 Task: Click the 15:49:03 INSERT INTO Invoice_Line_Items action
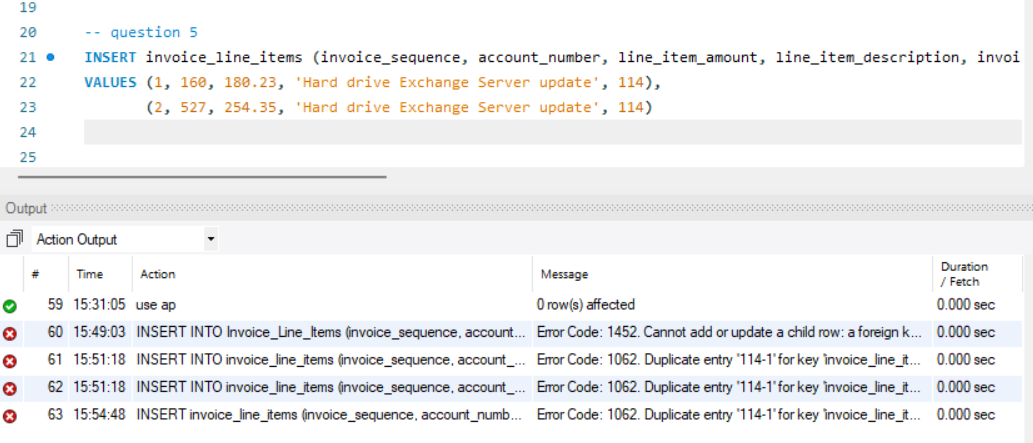(x=331, y=332)
